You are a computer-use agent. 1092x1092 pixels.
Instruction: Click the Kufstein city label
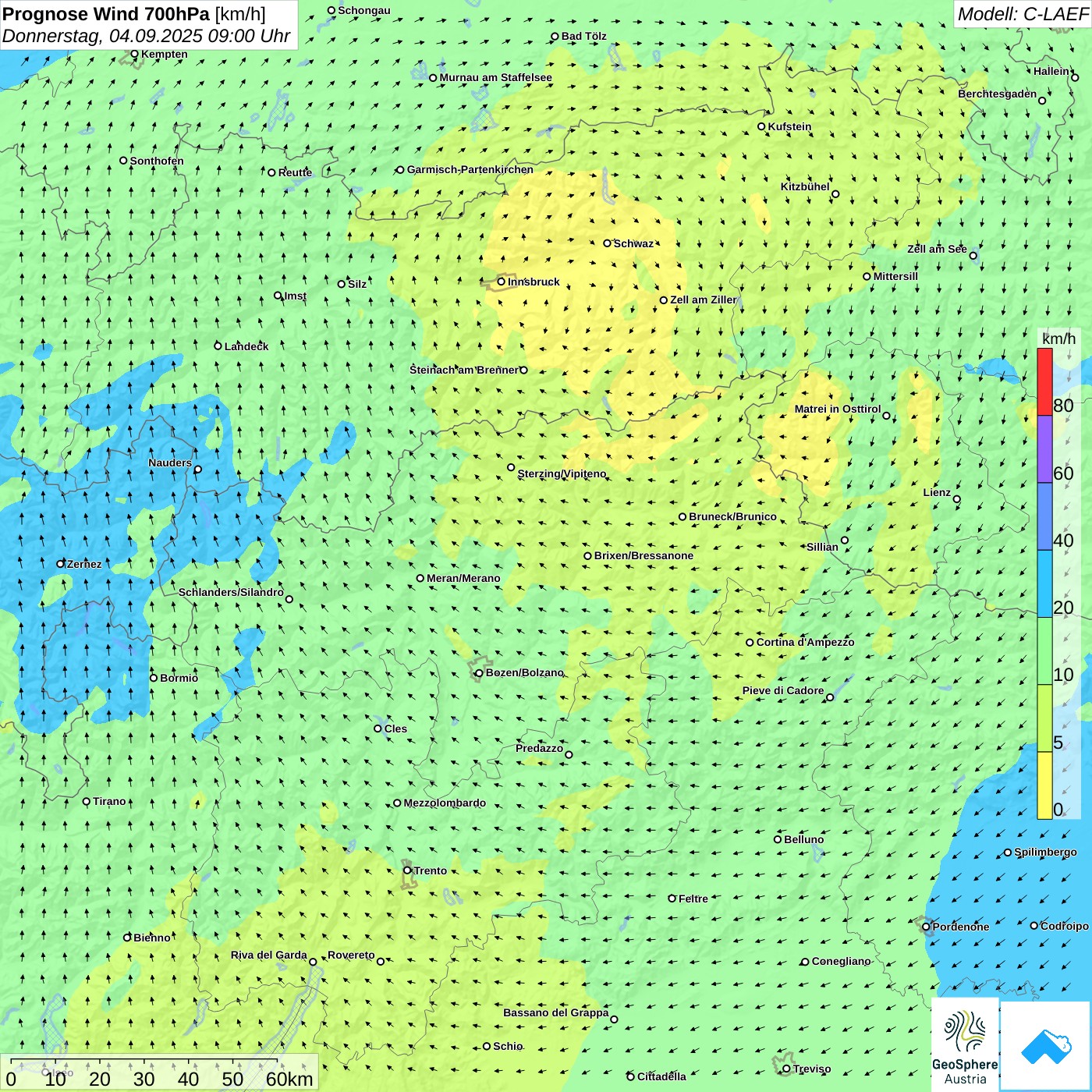(x=789, y=126)
